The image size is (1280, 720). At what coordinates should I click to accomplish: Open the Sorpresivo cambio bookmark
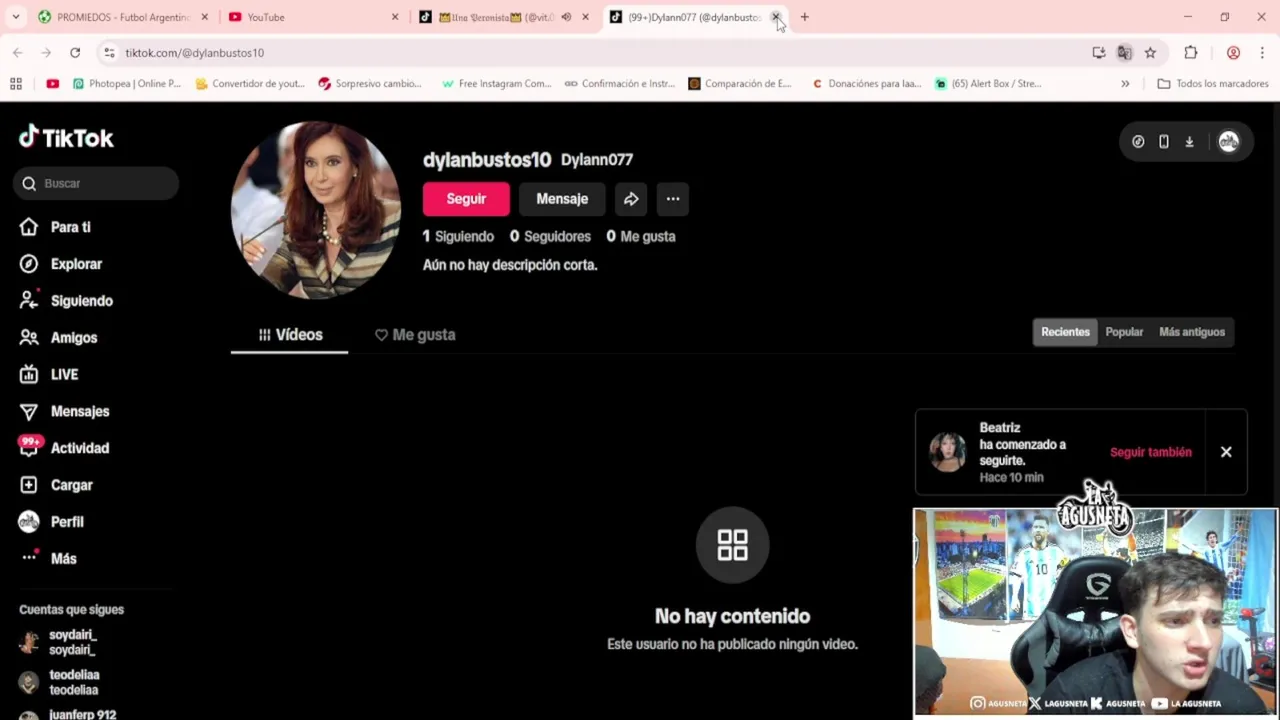coord(370,84)
